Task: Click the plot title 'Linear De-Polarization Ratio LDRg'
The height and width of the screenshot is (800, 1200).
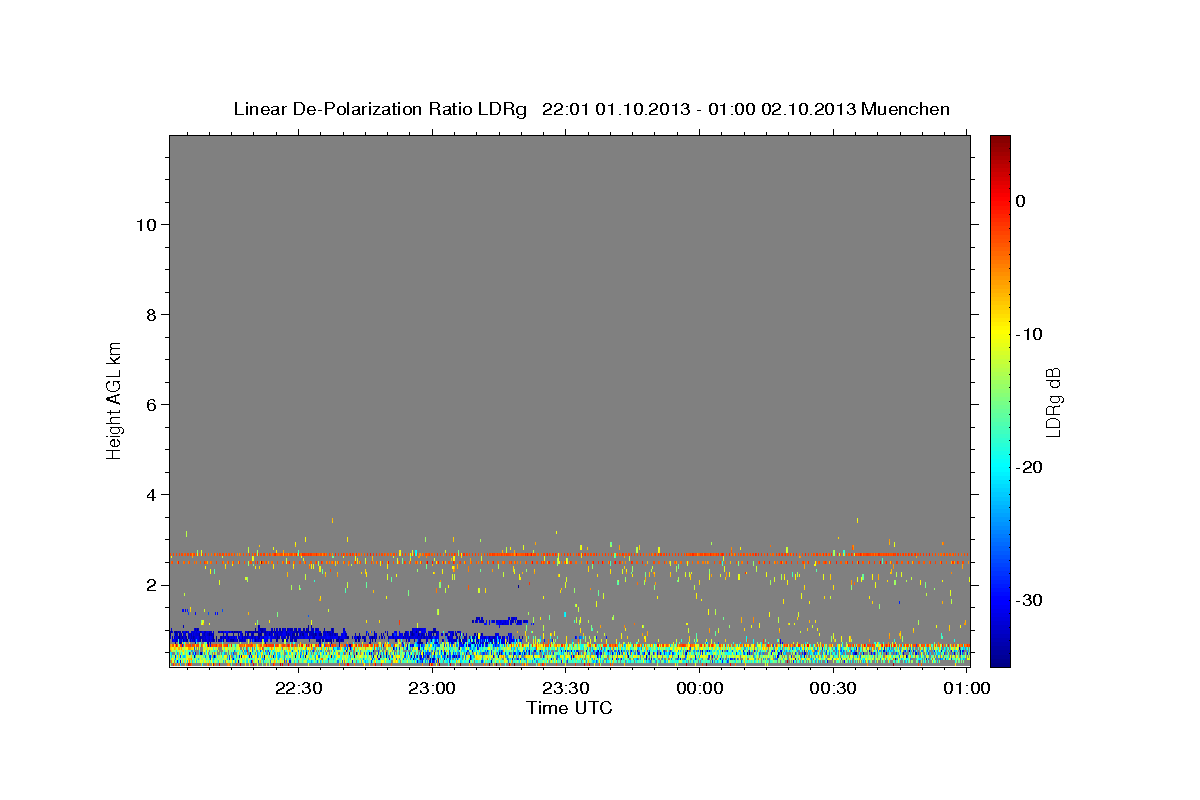Action: [x=380, y=109]
